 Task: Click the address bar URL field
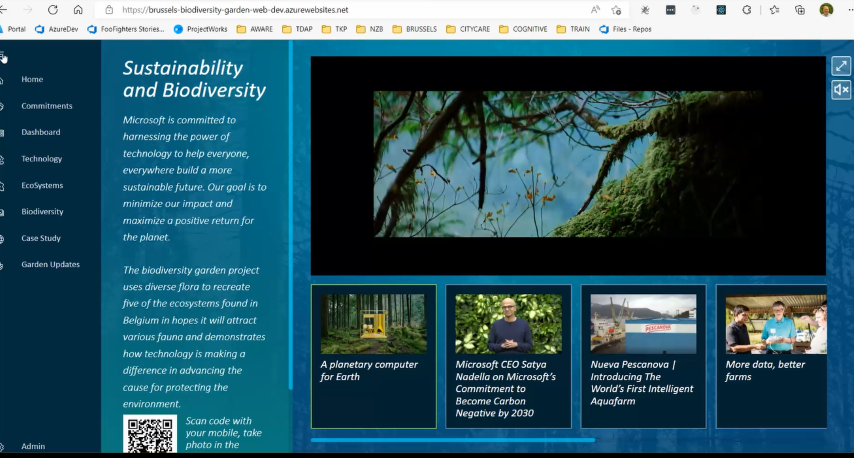coord(349,10)
